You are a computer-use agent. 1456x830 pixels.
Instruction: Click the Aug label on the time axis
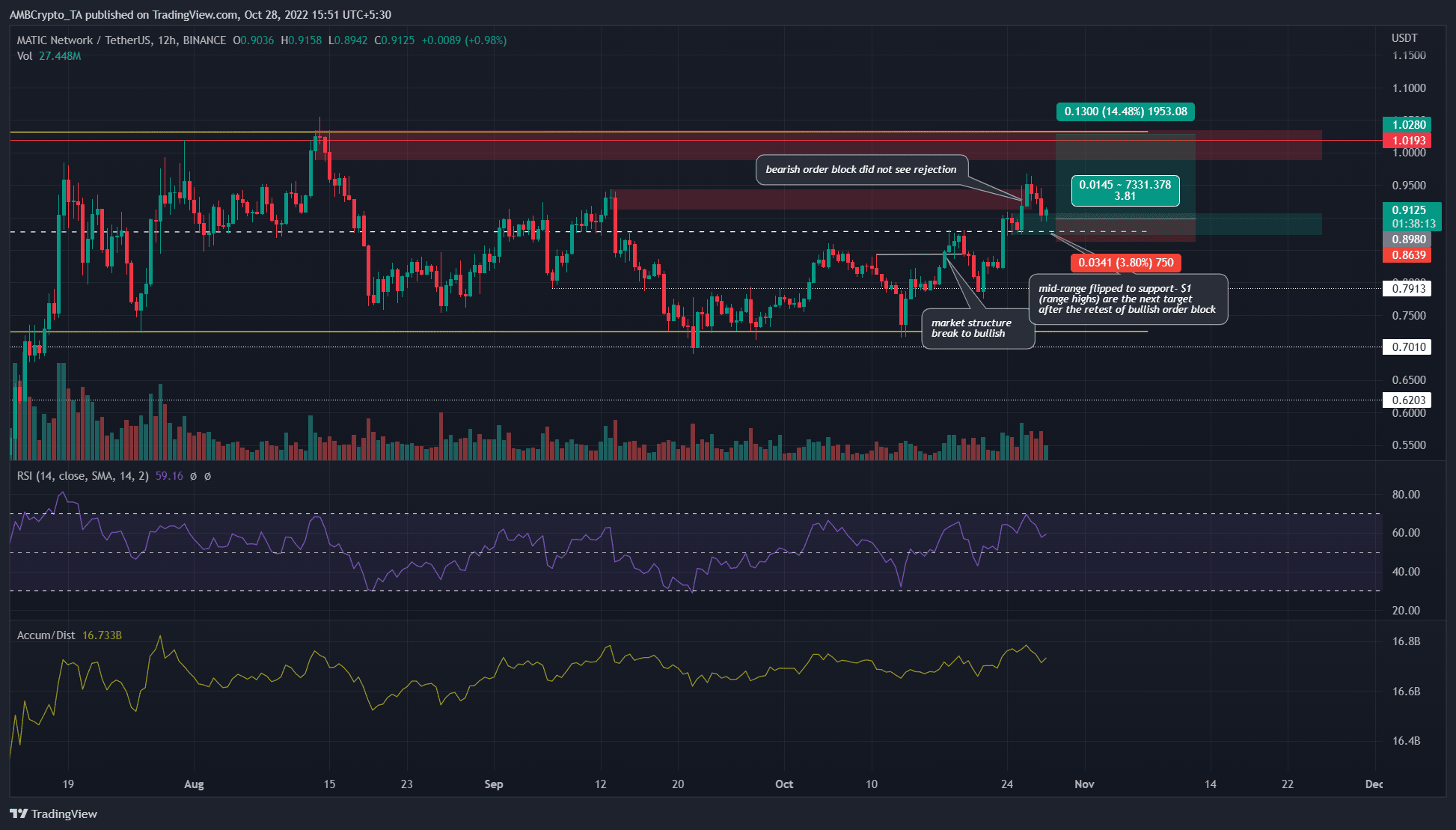pos(194,784)
